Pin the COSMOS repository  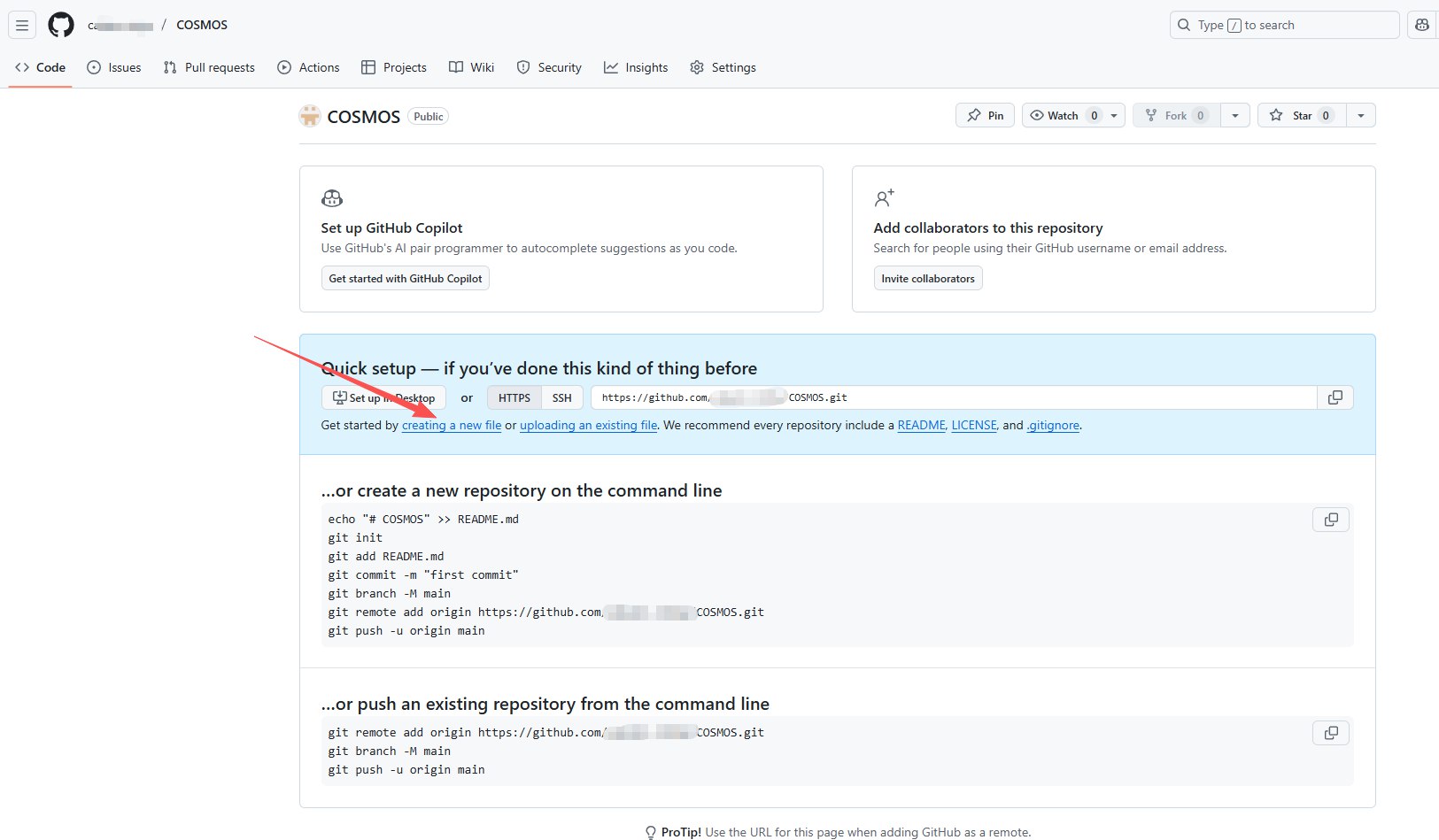(x=985, y=115)
